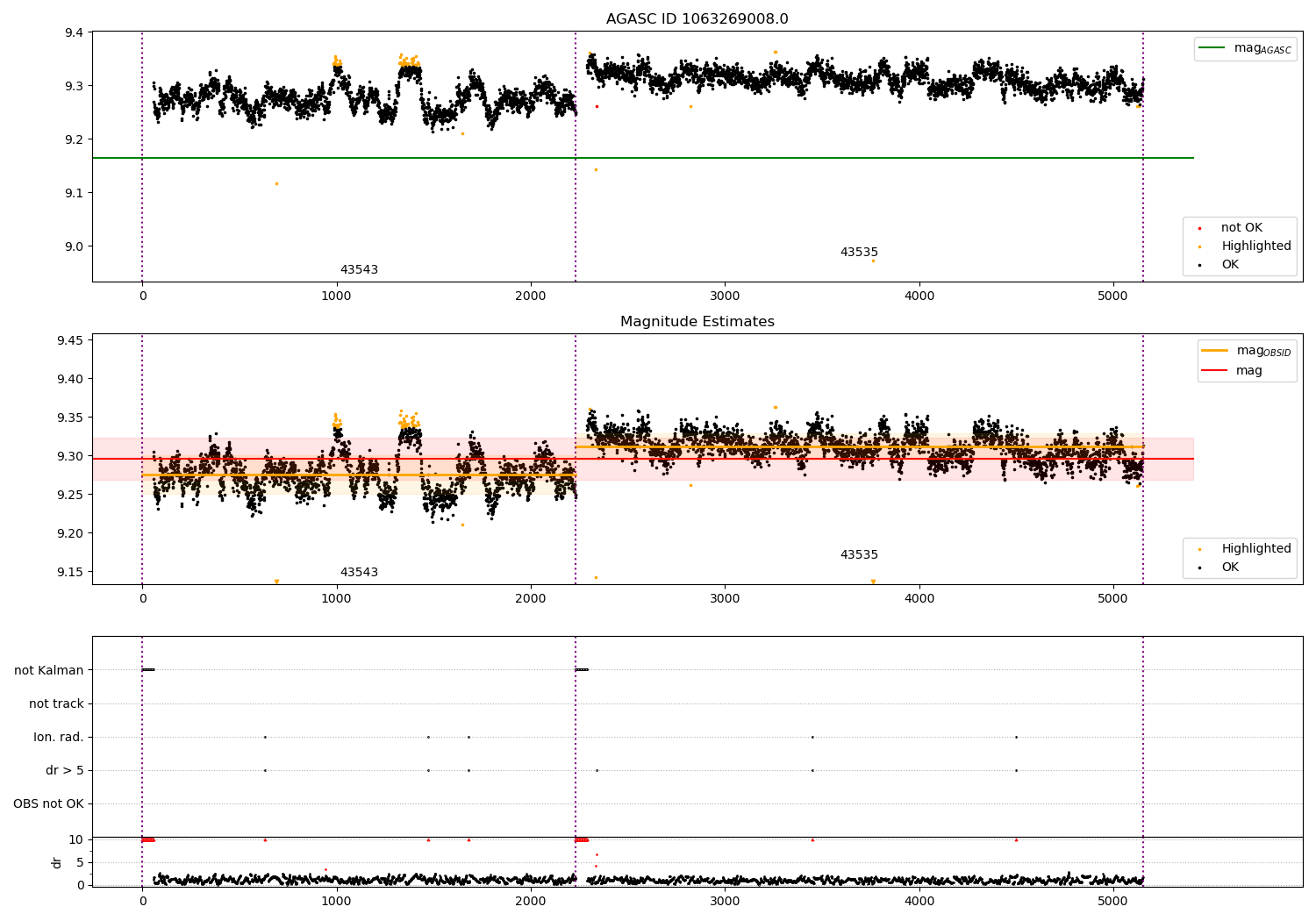The width and height of the screenshot is (1316, 921).
Task: Click 'Highlighted' legend entry in Magnitude Estimates plot
Action: pyautogui.click(x=1243, y=549)
